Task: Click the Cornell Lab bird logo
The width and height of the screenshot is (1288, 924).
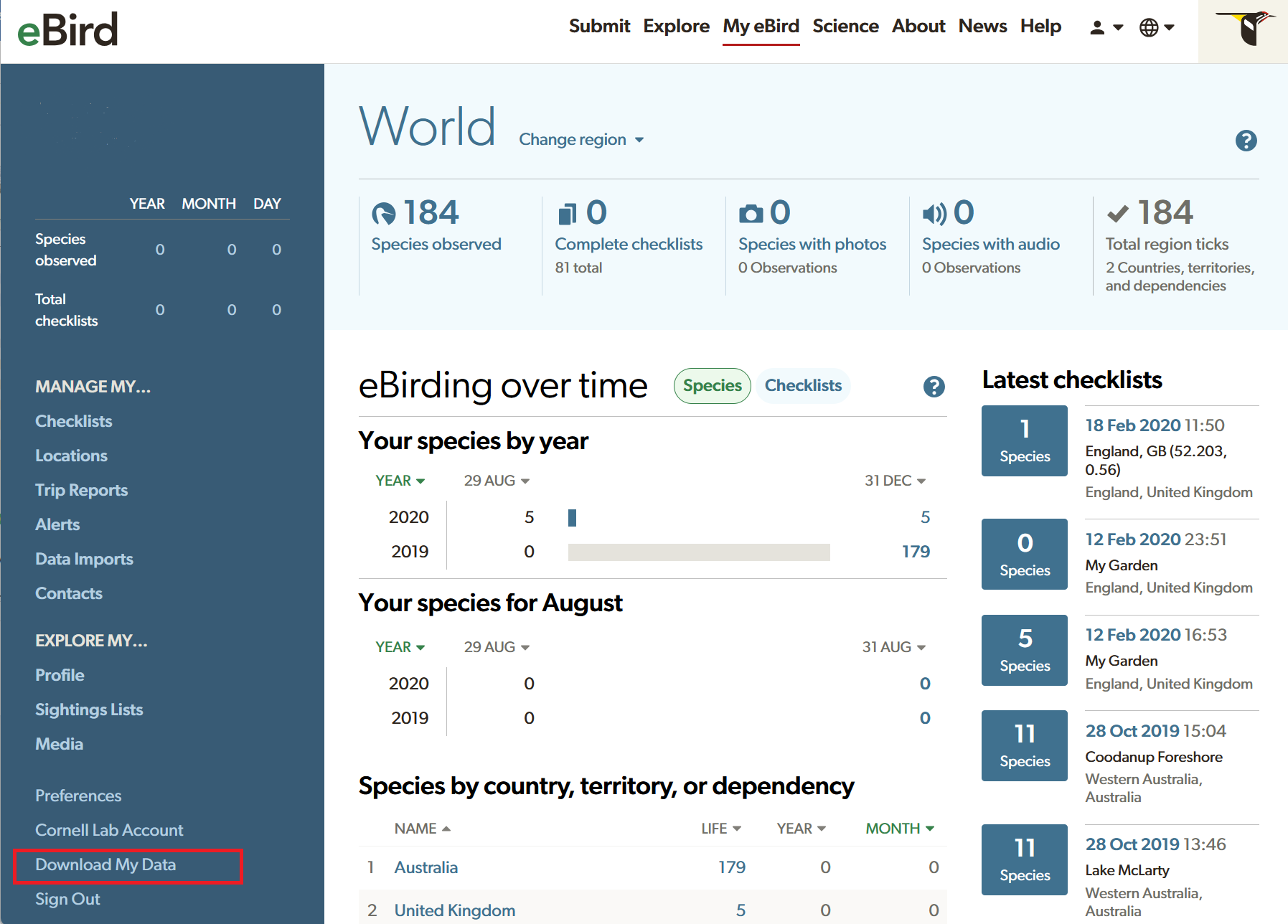Action: [x=1247, y=29]
